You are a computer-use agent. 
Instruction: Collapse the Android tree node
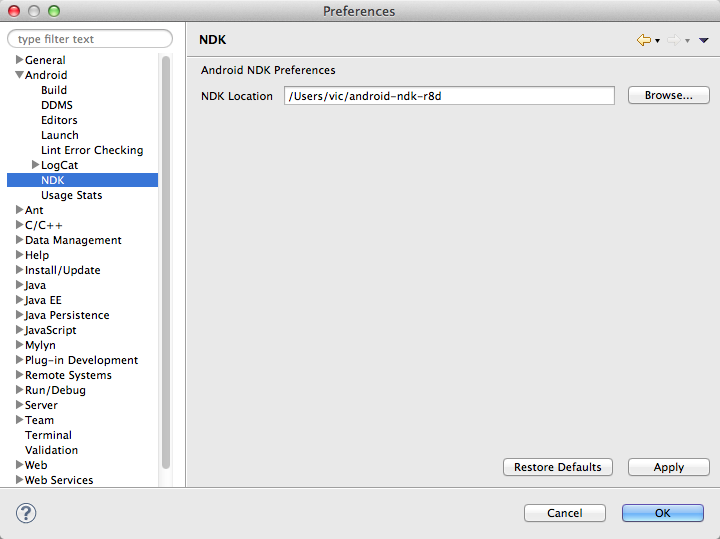pyautogui.click(x=19, y=74)
